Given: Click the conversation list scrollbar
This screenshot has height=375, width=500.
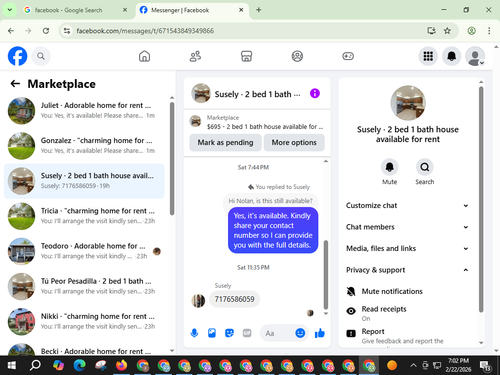Looking at the screenshot, I should point(172,159).
